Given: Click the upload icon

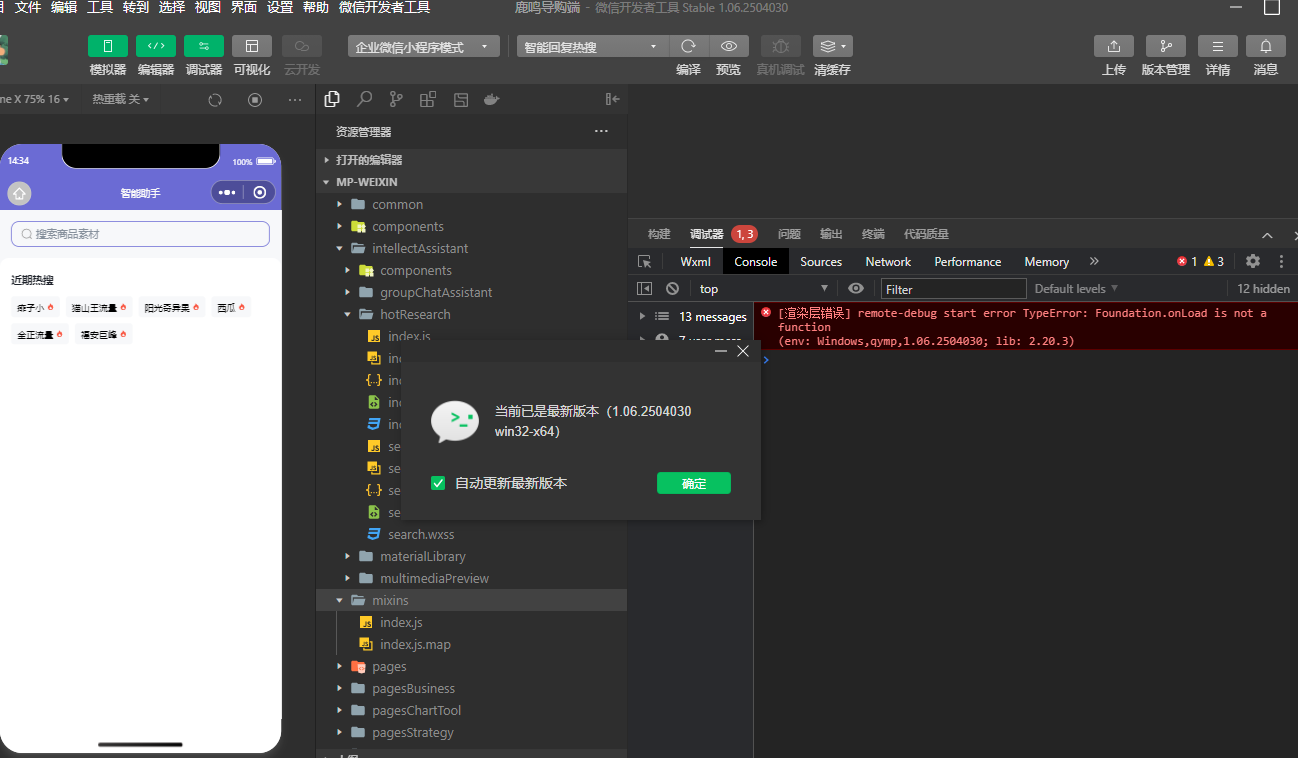Looking at the screenshot, I should [x=1114, y=46].
